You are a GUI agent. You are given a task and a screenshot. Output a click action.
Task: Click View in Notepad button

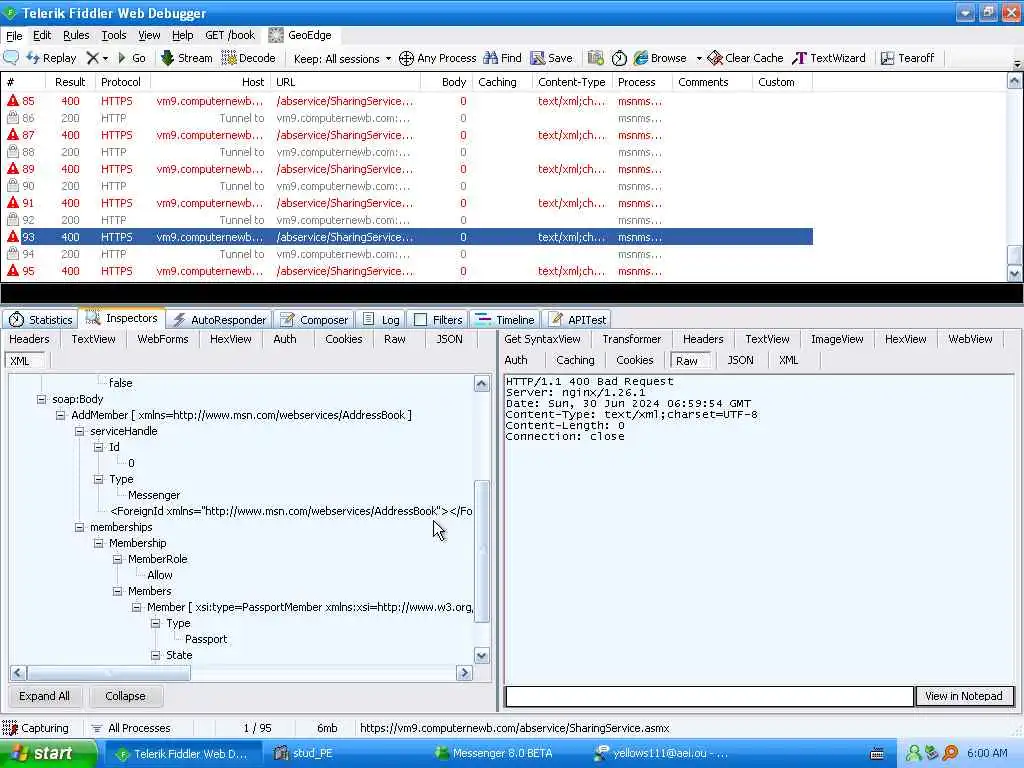pyautogui.click(x=963, y=696)
